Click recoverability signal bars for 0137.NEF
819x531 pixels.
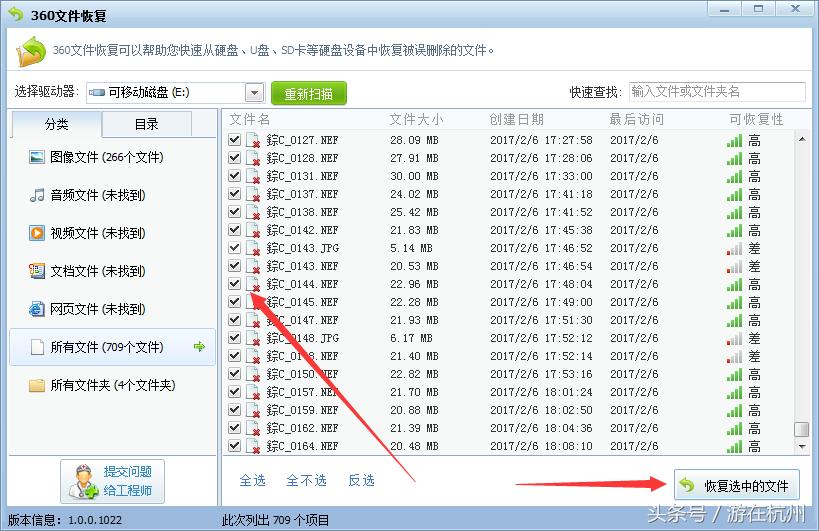[734, 194]
